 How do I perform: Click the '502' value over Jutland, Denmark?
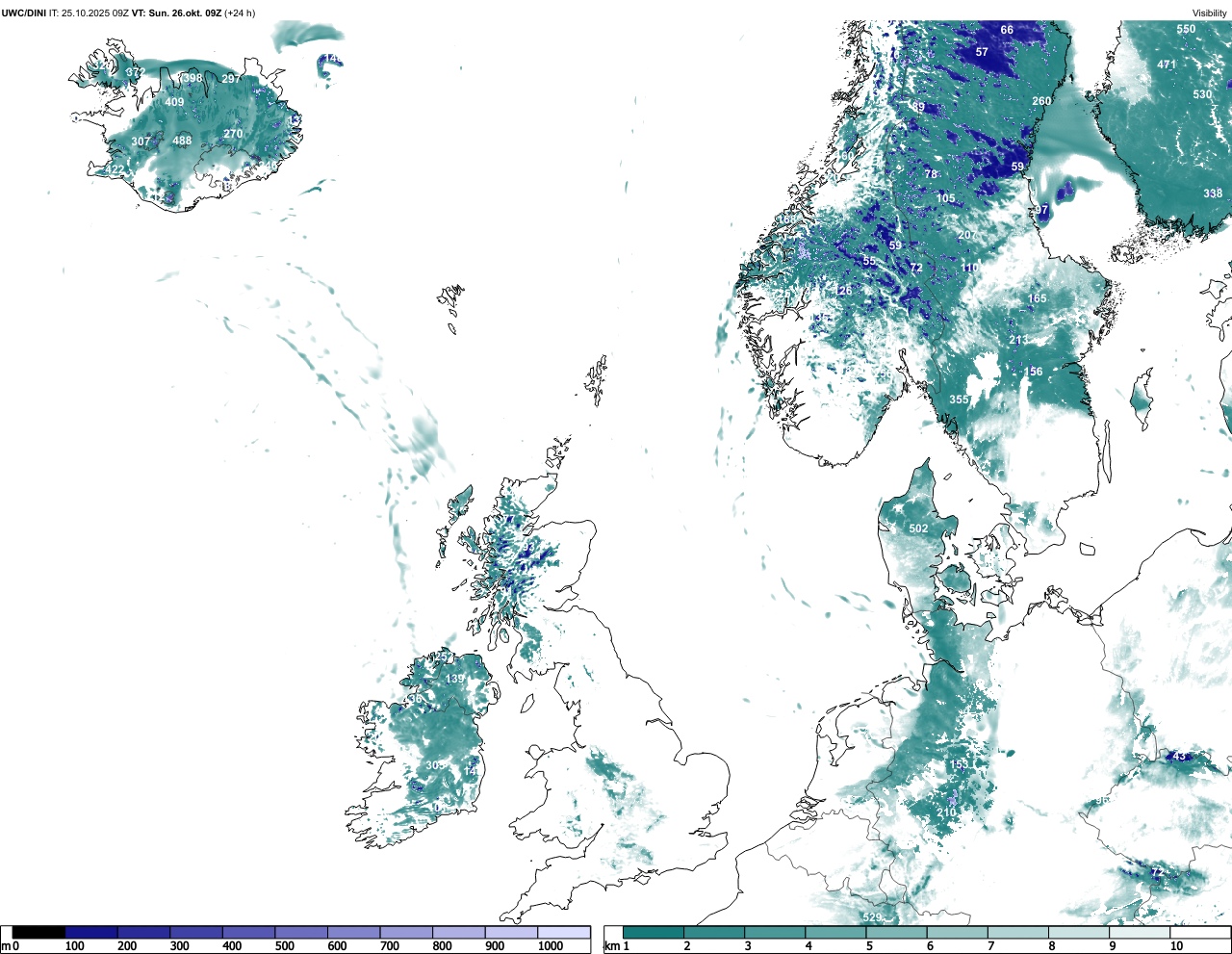point(918,529)
